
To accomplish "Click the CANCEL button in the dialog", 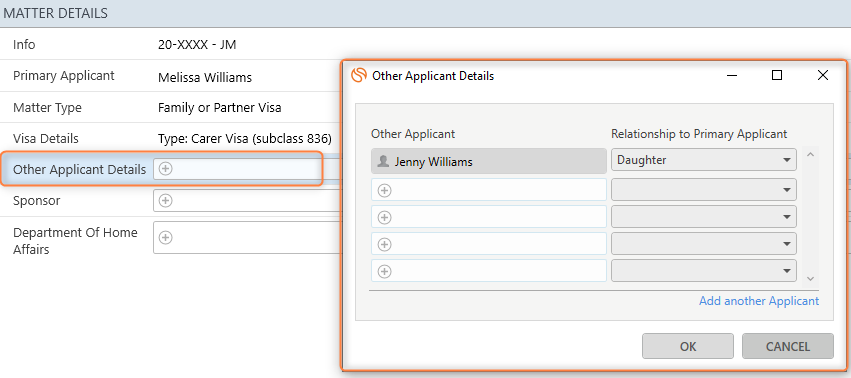I will click(788, 346).
